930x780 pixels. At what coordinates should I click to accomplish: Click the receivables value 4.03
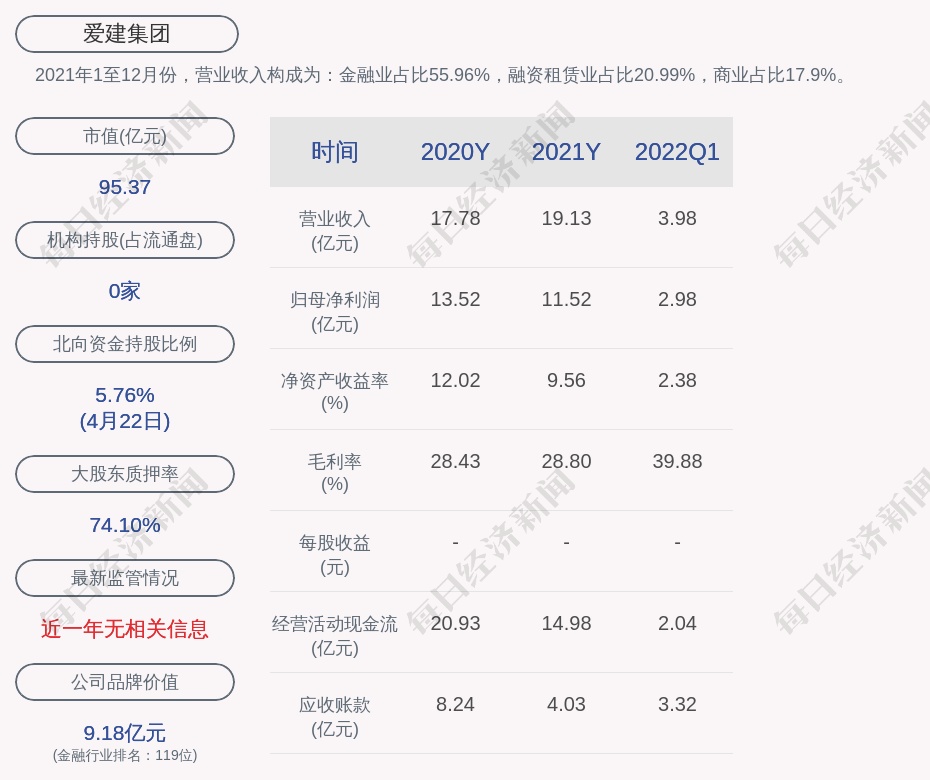click(566, 705)
